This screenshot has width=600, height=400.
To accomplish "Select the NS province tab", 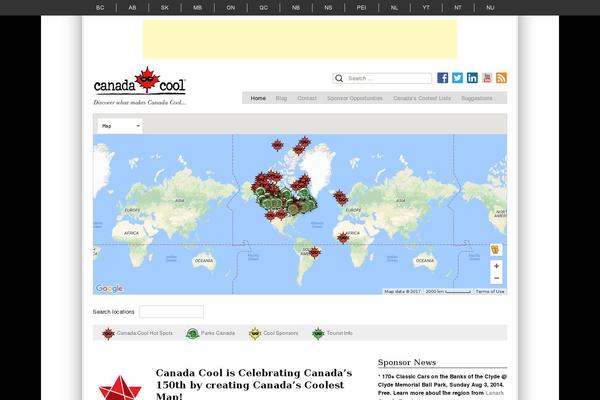I will coord(328,8).
